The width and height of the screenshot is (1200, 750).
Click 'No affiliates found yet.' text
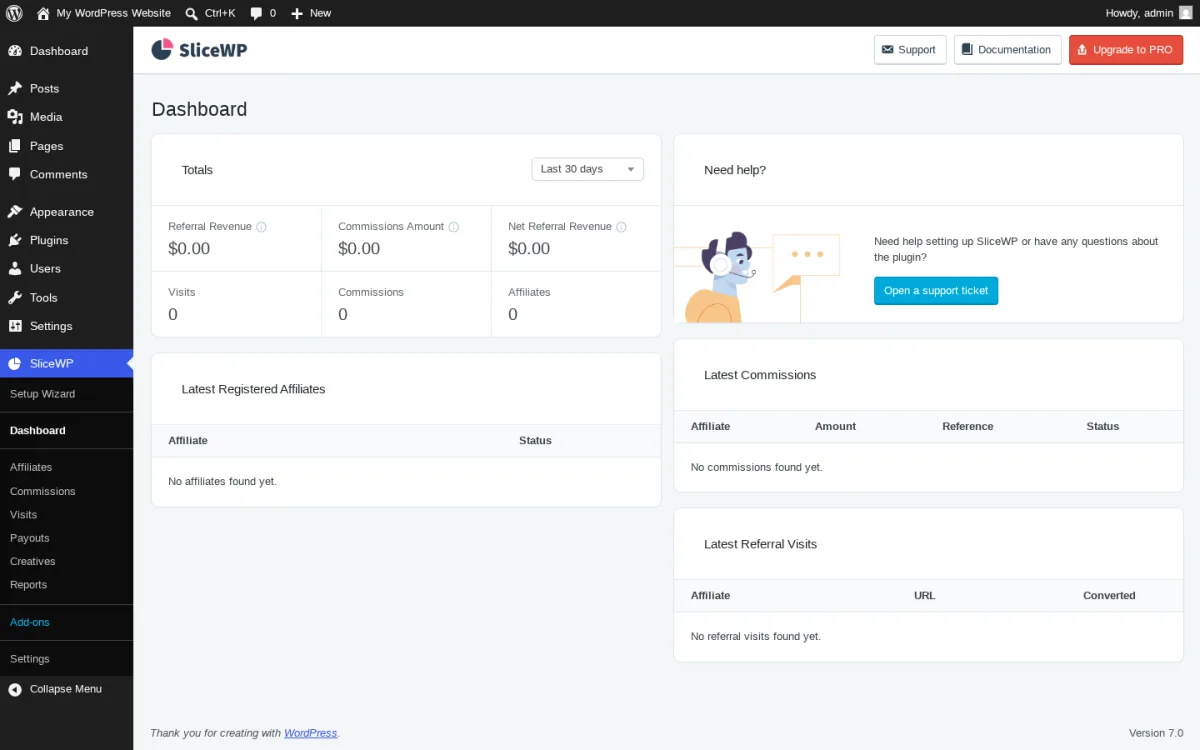(x=222, y=481)
